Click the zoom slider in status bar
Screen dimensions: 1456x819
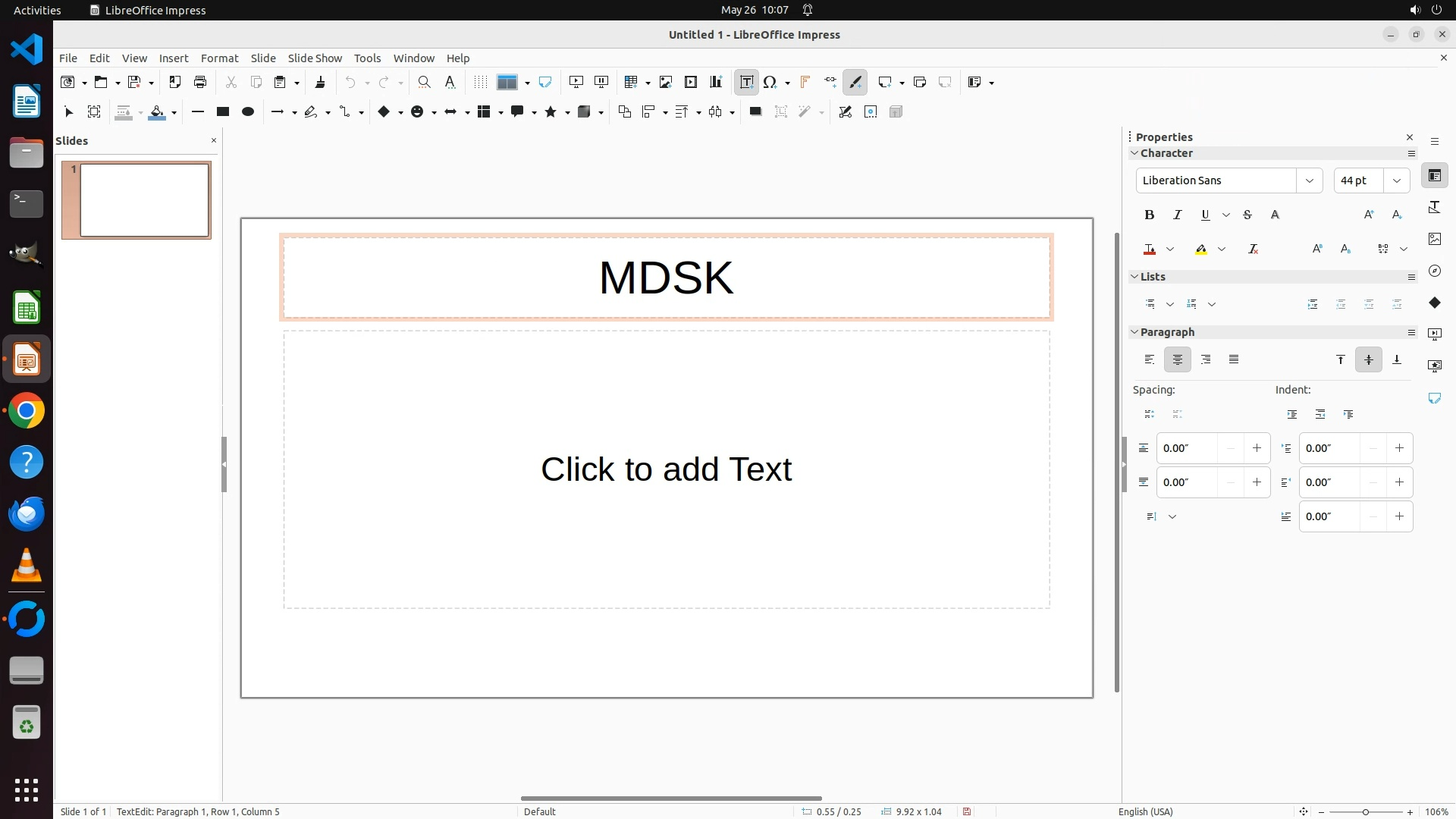1365,812
